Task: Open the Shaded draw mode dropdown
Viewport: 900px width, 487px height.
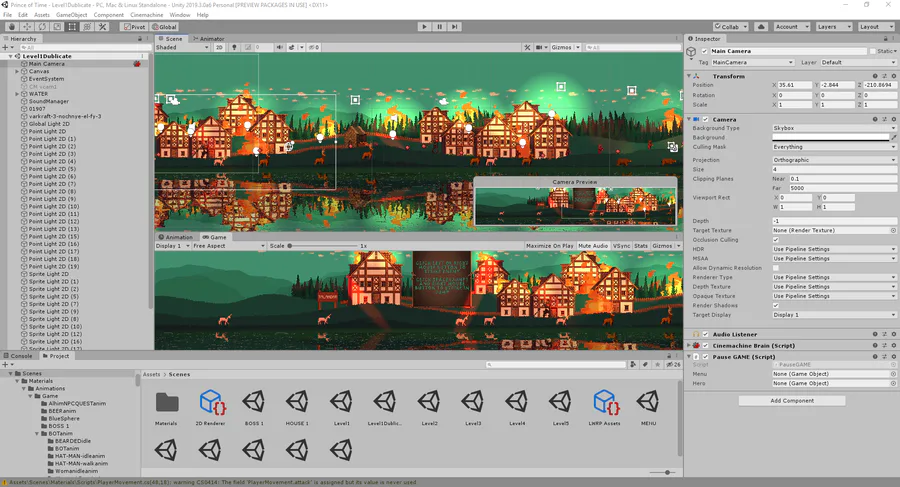Action: click(182, 47)
